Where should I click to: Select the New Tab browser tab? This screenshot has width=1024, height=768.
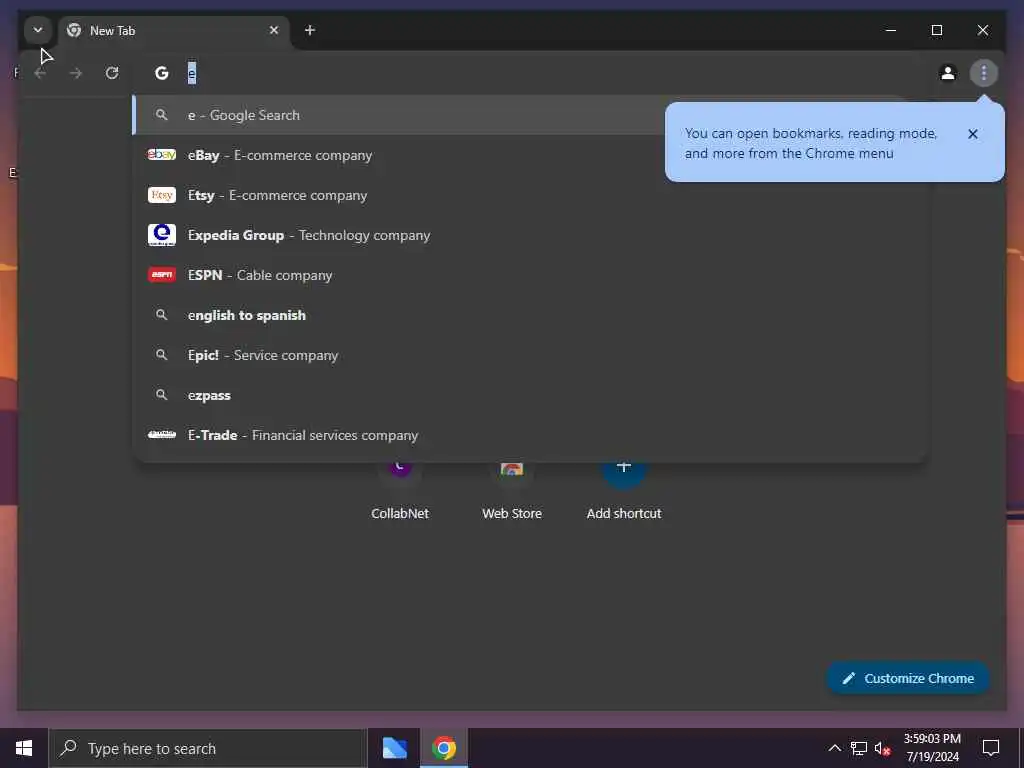coord(174,31)
